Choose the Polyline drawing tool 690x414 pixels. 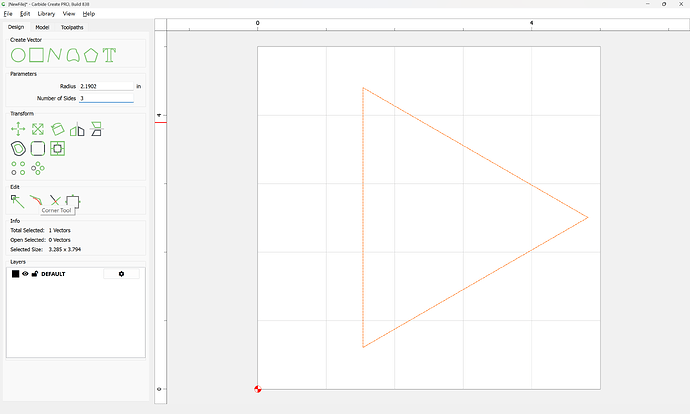[54, 54]
